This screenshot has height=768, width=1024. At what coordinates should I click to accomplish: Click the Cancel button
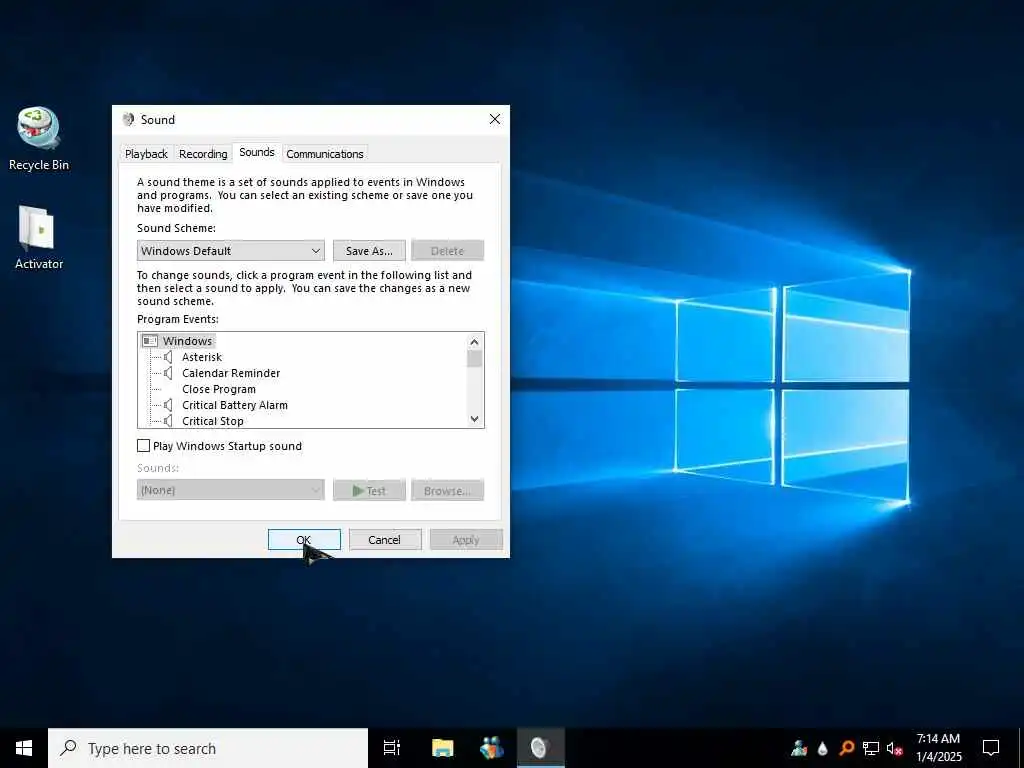pos(385,539)
